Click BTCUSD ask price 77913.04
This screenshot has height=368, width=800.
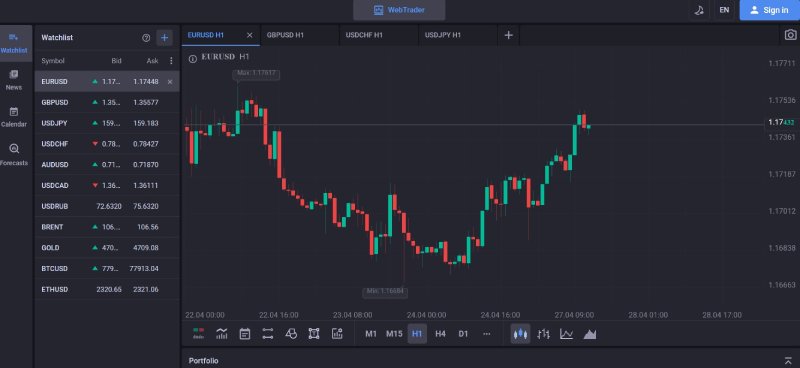144,268
